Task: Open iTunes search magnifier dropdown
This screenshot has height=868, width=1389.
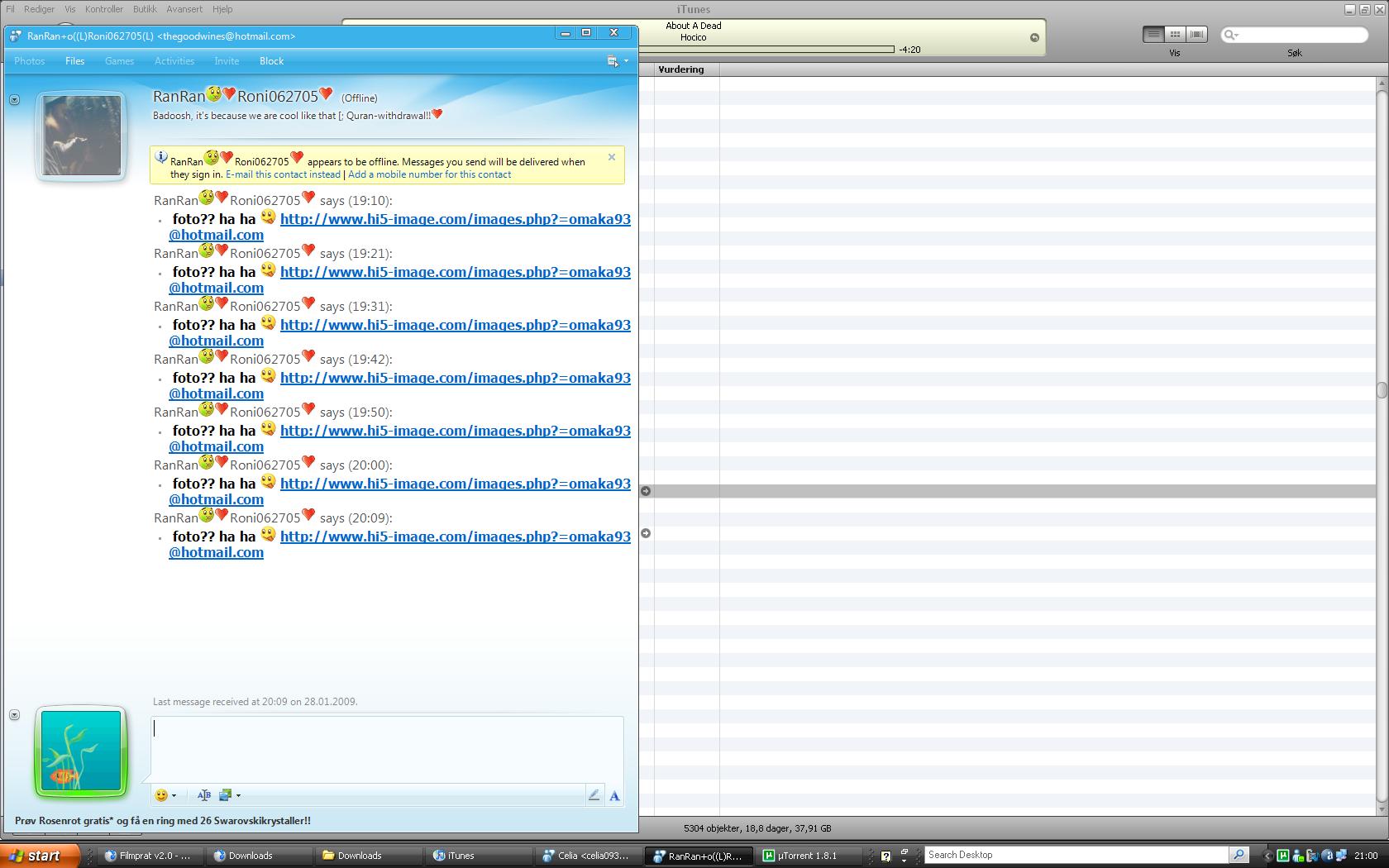Action: pos(1231,35)
